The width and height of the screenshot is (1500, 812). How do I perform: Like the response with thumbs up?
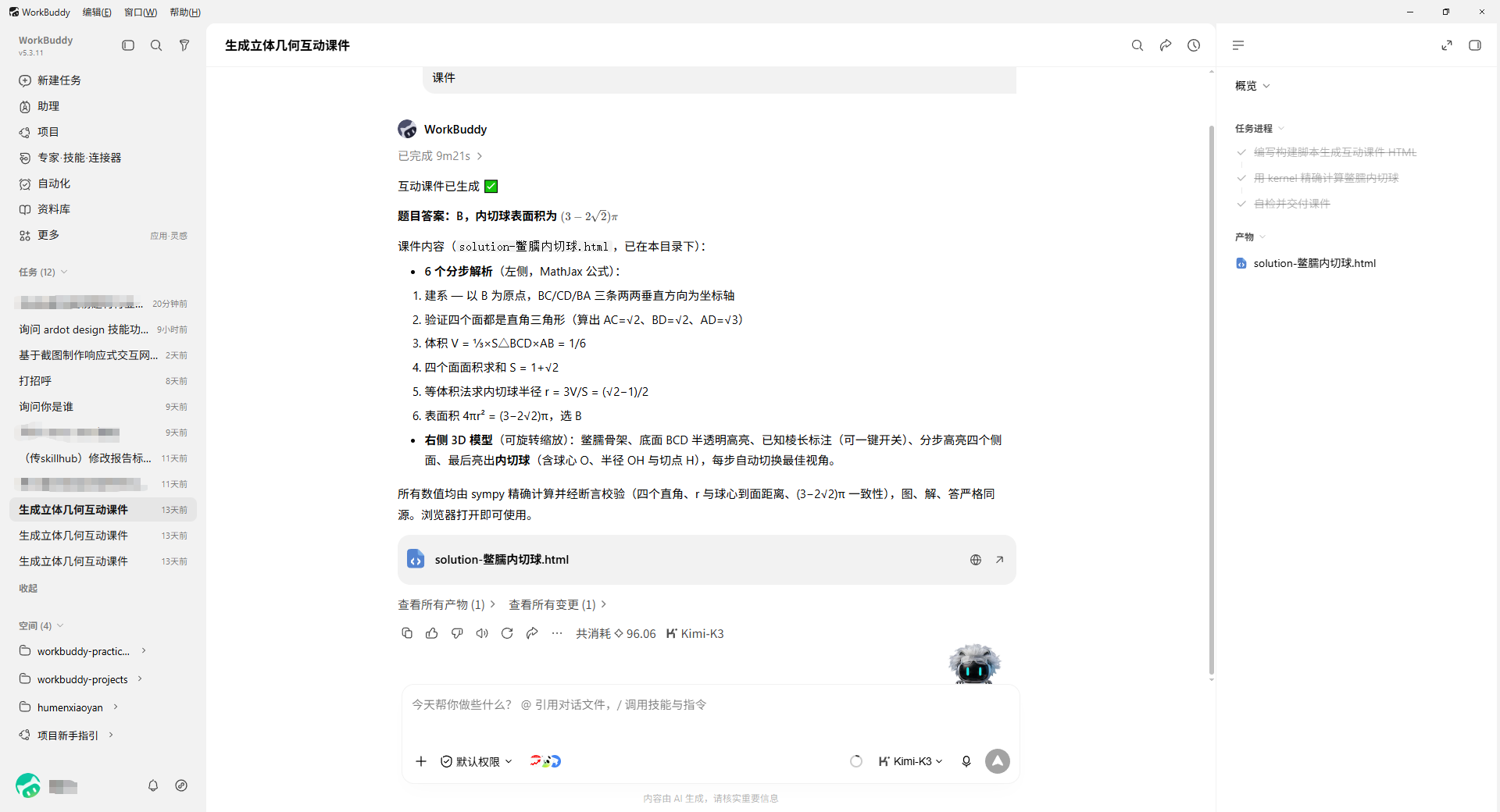(432, 633)
